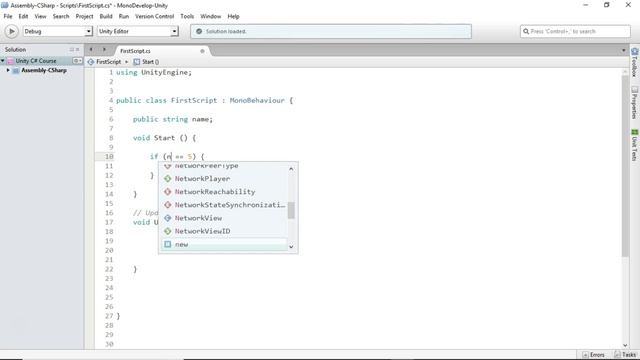The height and width of the screenshot is (360, 640).
Task: Open the Start() member breadcrumb dropdown
Action: click(147, 62)
